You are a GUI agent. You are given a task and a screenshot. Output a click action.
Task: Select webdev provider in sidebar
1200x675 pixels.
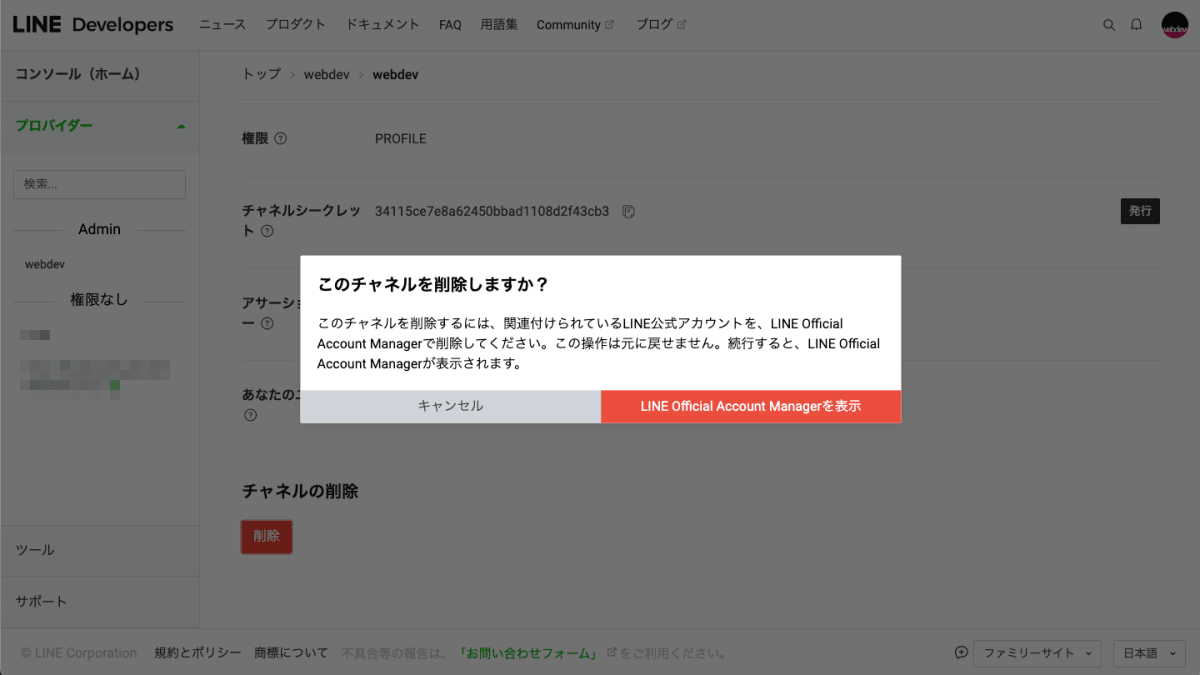[45, 264]
